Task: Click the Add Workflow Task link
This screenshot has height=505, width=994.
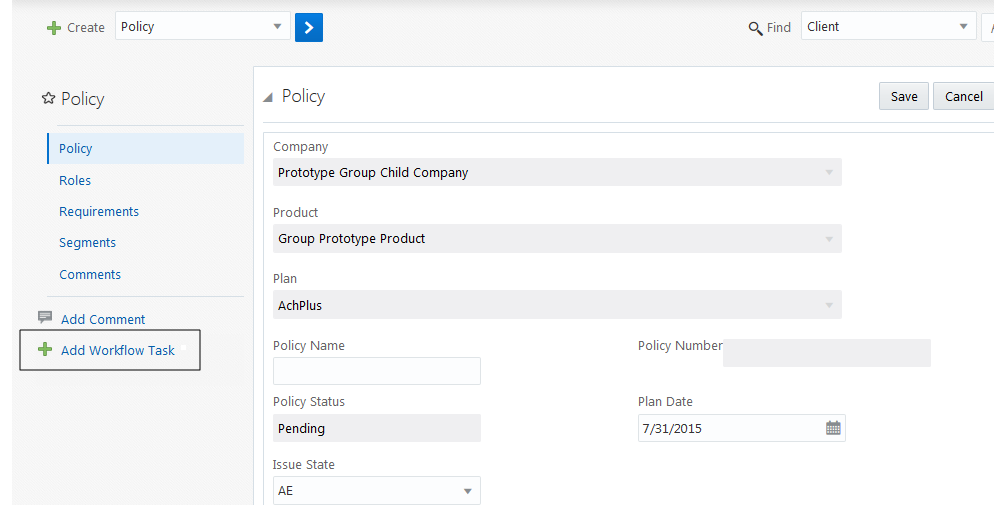Action: pos(118,350)
